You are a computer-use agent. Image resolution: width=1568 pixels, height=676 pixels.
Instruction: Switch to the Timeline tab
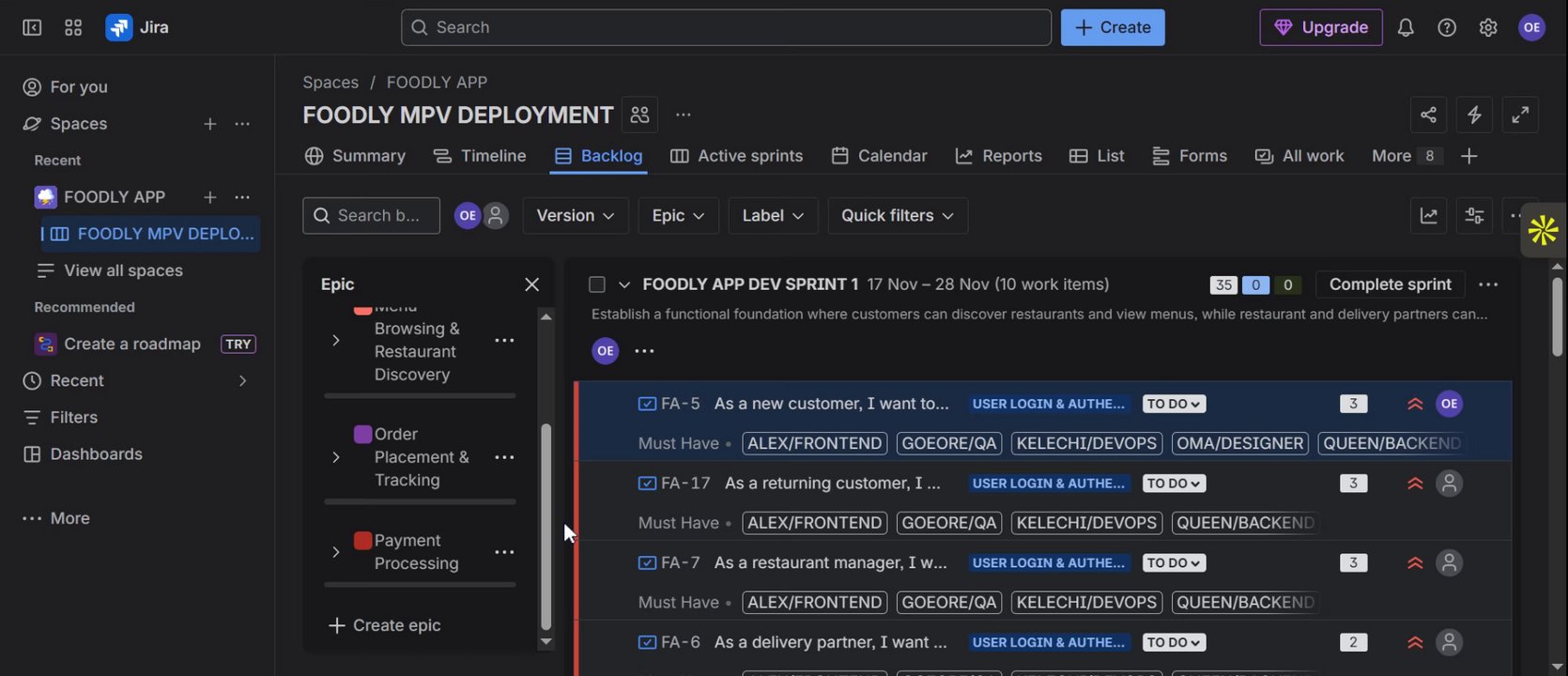479,156
